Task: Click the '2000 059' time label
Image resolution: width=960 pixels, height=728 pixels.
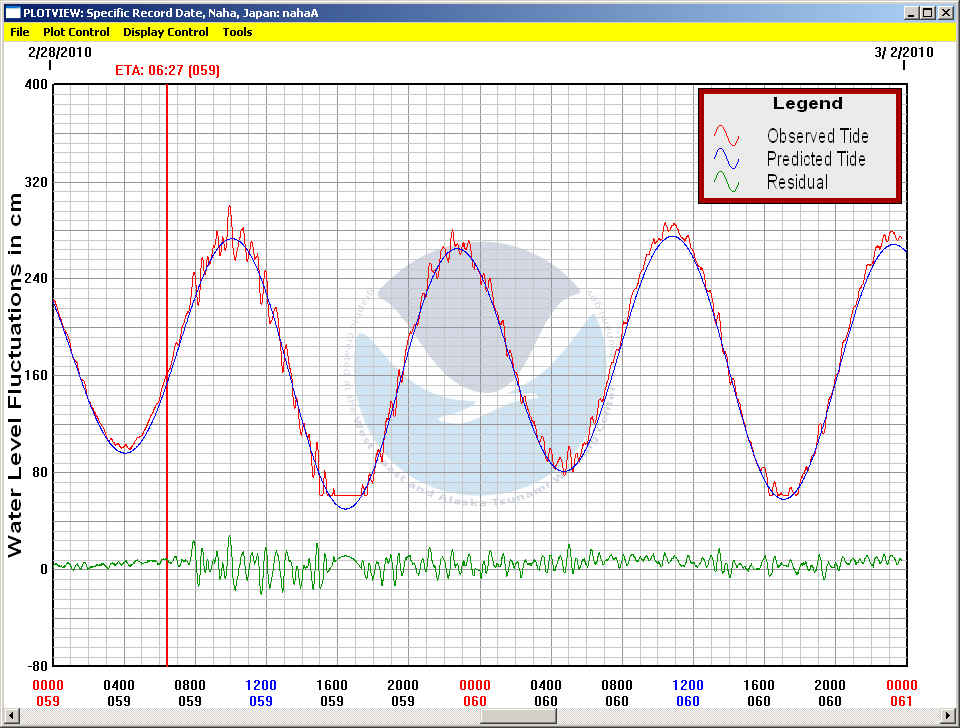Action: (x=403, y=692)
